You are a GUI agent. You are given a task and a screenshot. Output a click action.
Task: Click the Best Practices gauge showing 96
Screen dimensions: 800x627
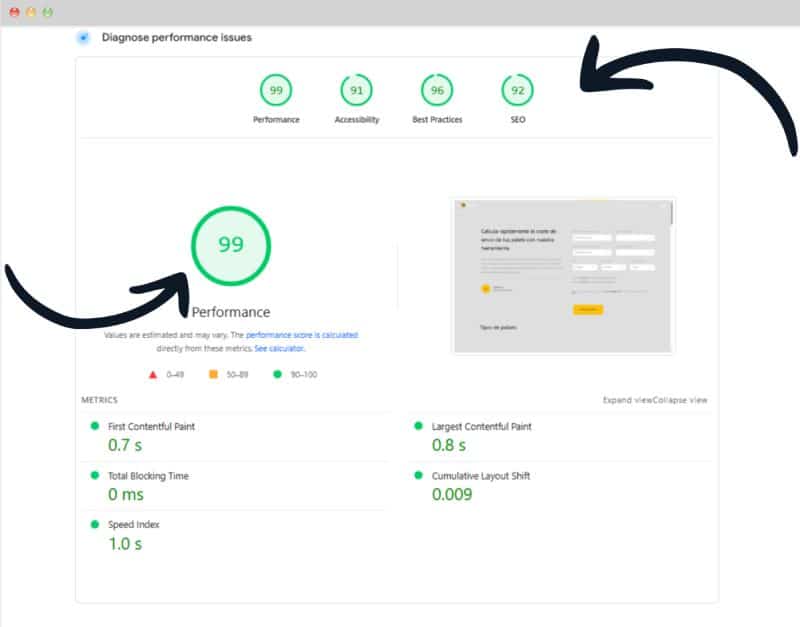tap(437, 91)
